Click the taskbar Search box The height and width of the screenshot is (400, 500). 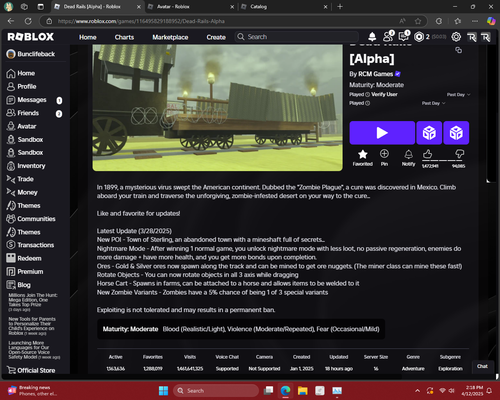coord(216,391)
